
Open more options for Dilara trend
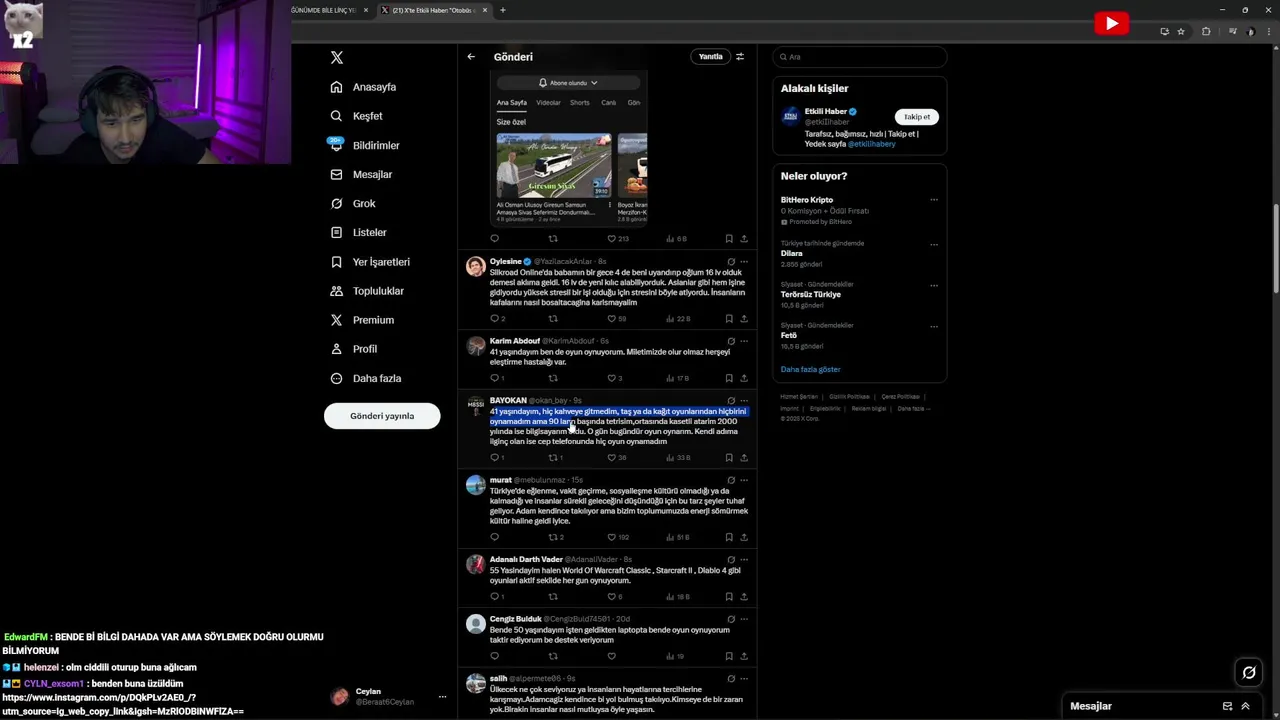(x=934, y=244)
